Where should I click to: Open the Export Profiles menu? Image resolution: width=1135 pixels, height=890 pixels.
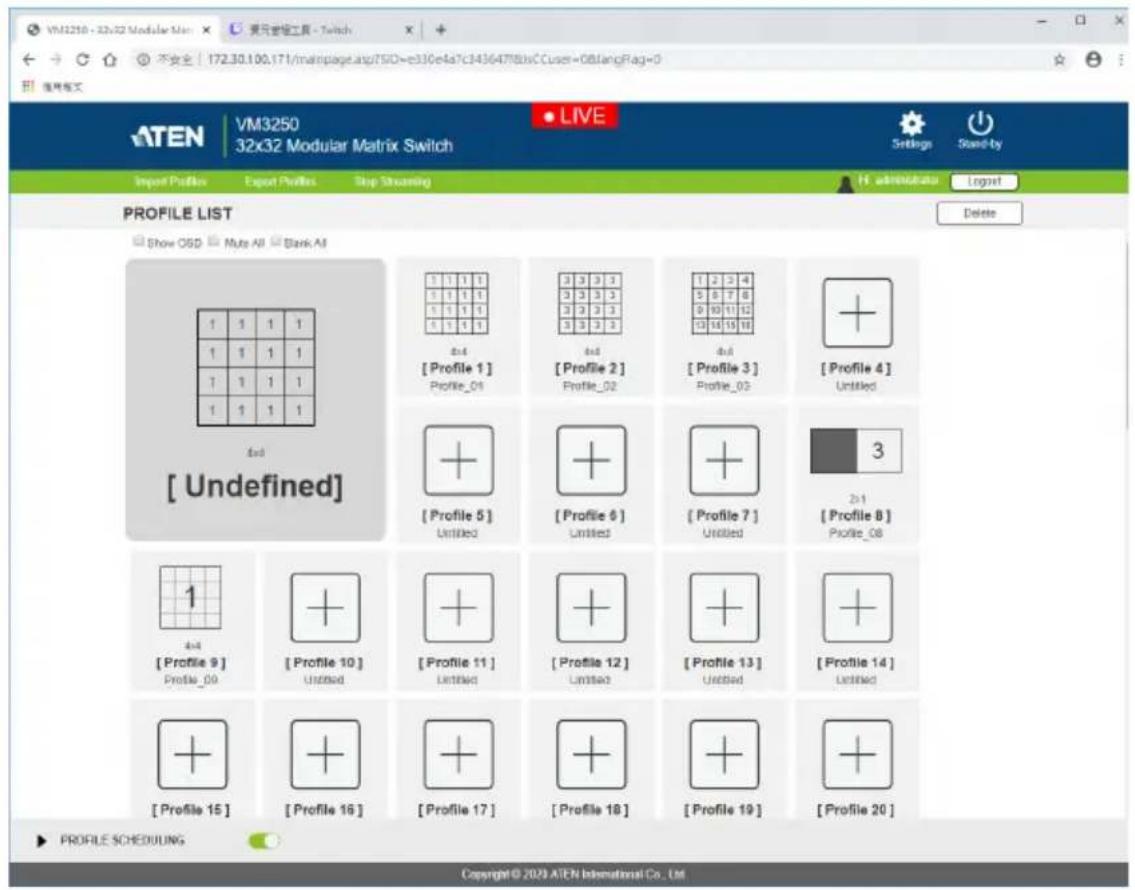click(280, 182)
